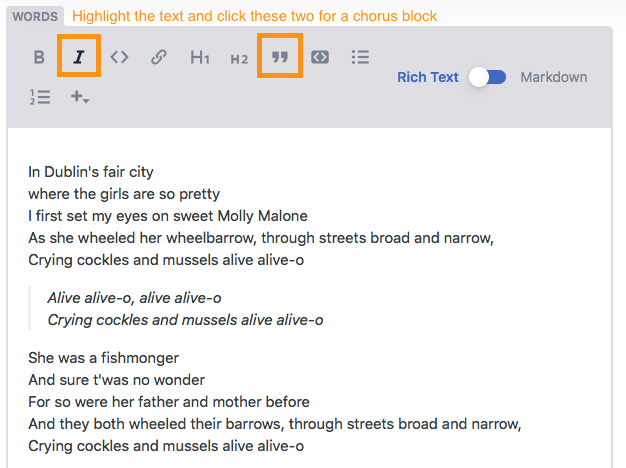Insert blockquote using the quote icon
The image size is (626, 468).
tap(280, 57)
